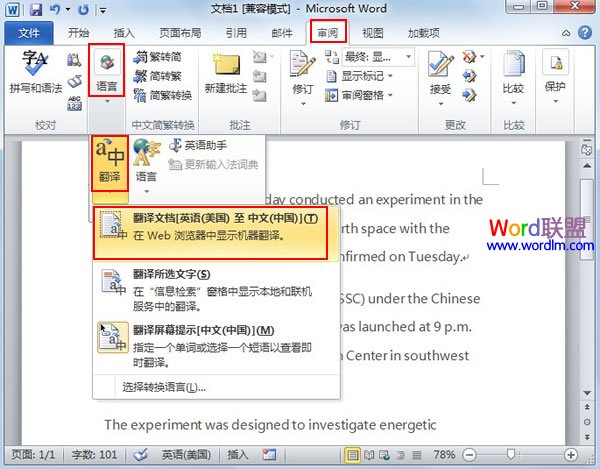Click the Undo arrow icon

coord(55,9)
